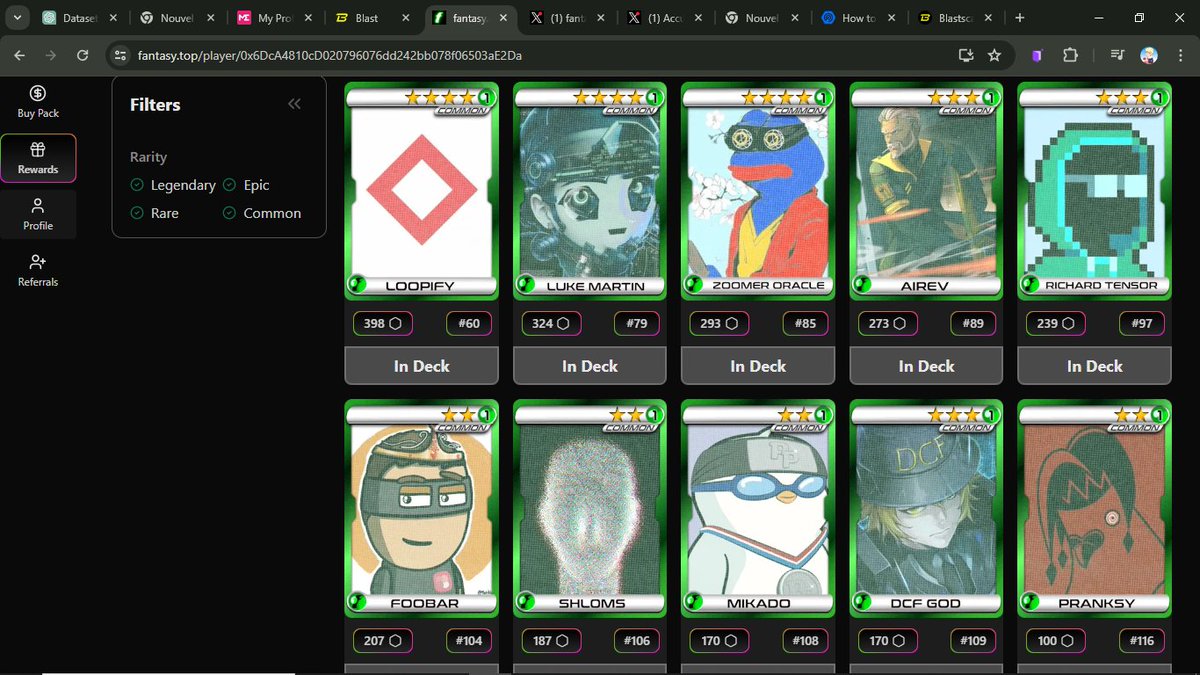This screenshot has width=1200, height=675.
Task: Switch to the My Pro browser tab
Action: (x=275, y=18)
